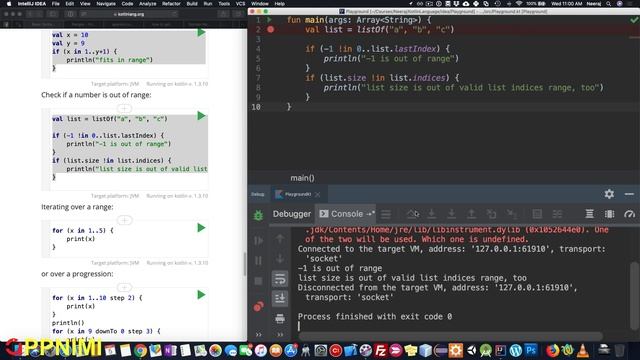Rerun the debug session with bug icon

pyautogui.click(x=258, y=215)
